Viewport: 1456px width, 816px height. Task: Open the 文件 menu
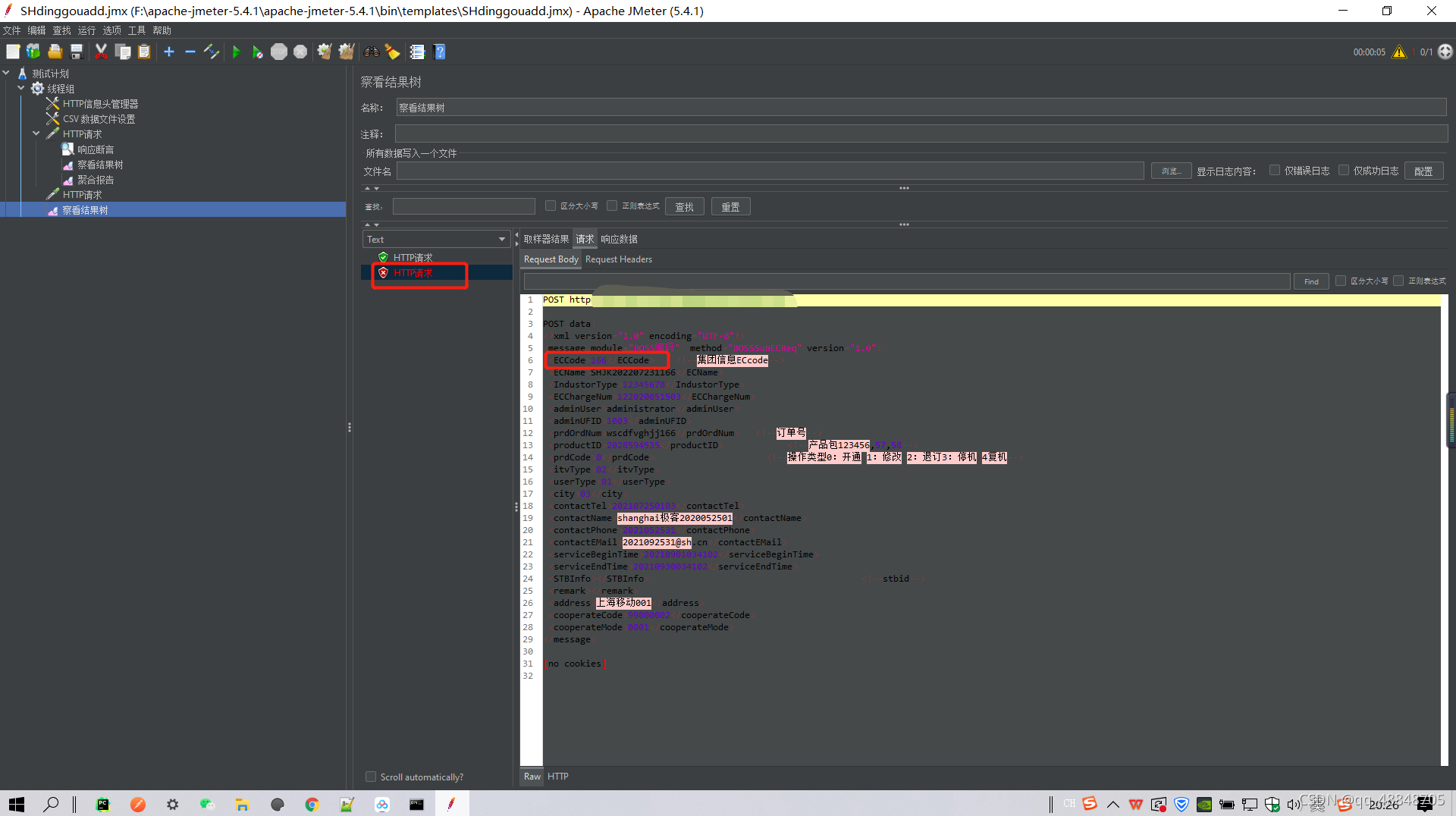(11, 30)
